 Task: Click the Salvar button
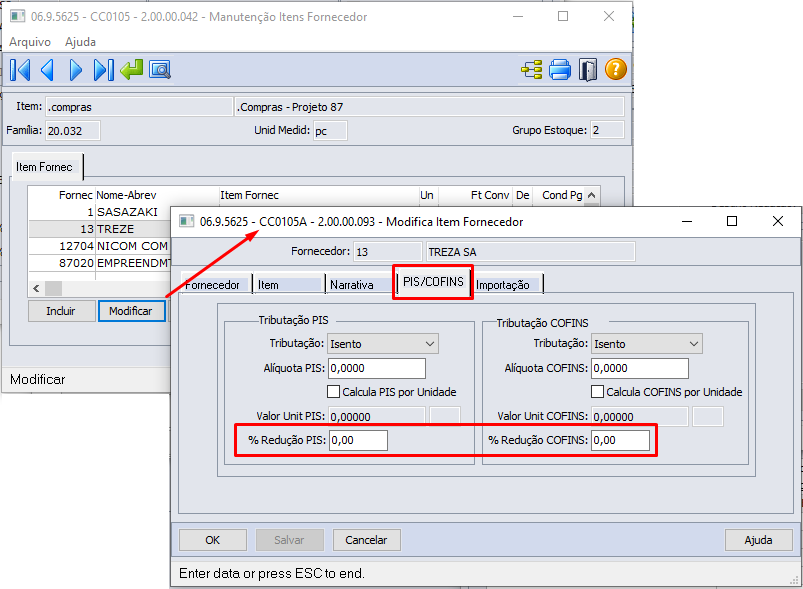(x=289, y=540)
